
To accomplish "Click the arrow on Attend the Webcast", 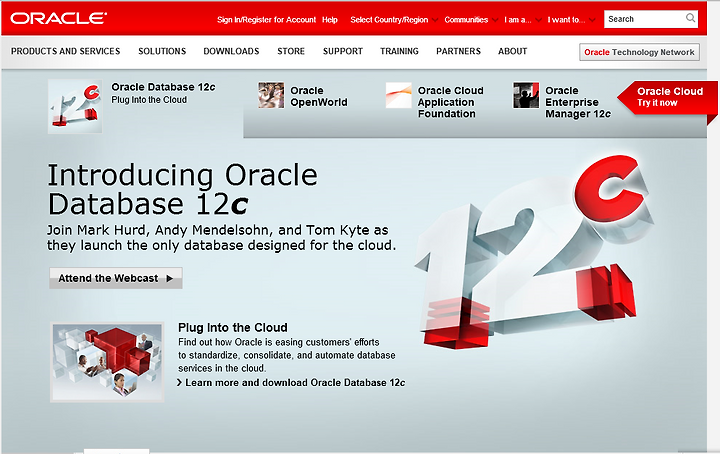I will (x=169, y=278).
